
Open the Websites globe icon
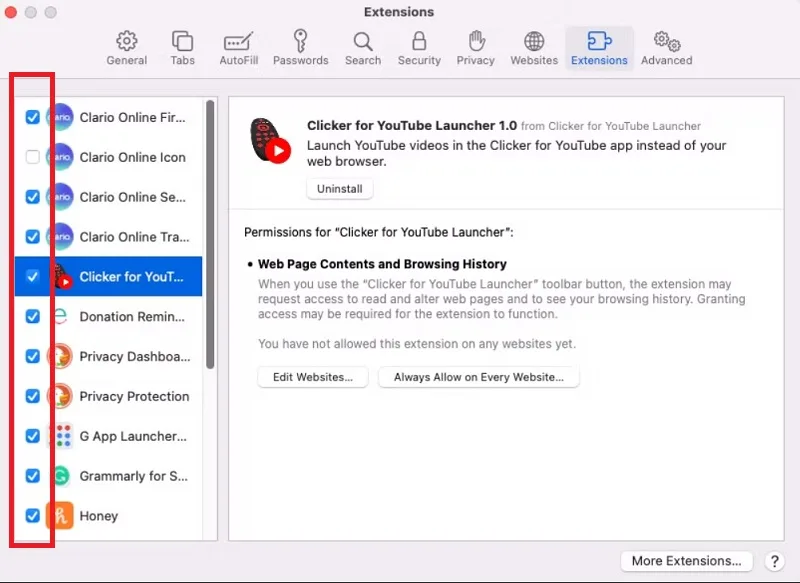[x=534, y=41]
